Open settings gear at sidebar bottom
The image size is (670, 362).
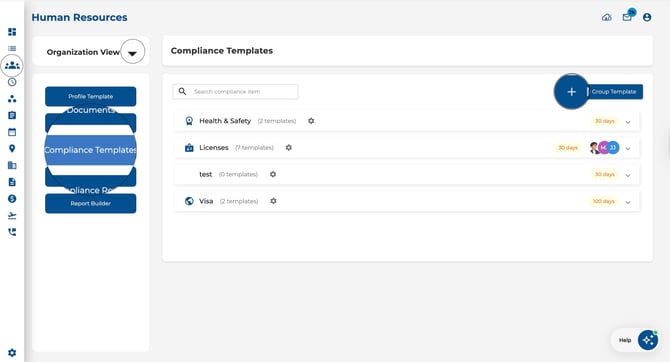pos(12,353)
